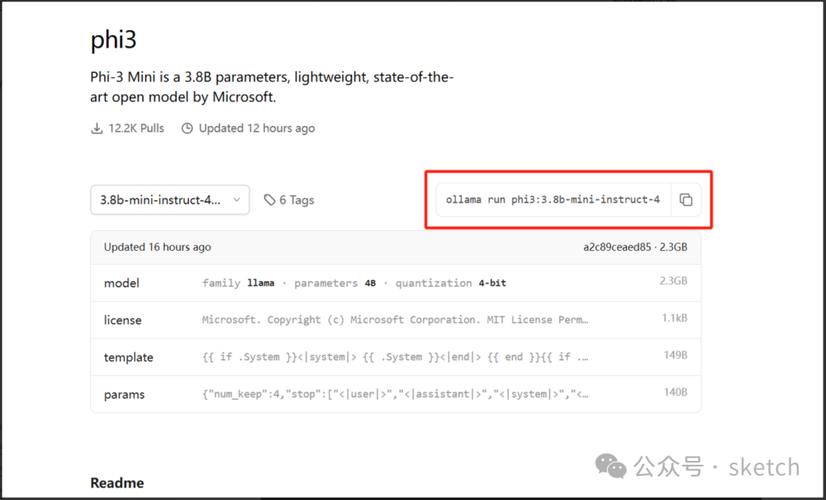Open the template file row
This screenshot has height=500, width=826.
pyautogui.click(x=396, y=357)
